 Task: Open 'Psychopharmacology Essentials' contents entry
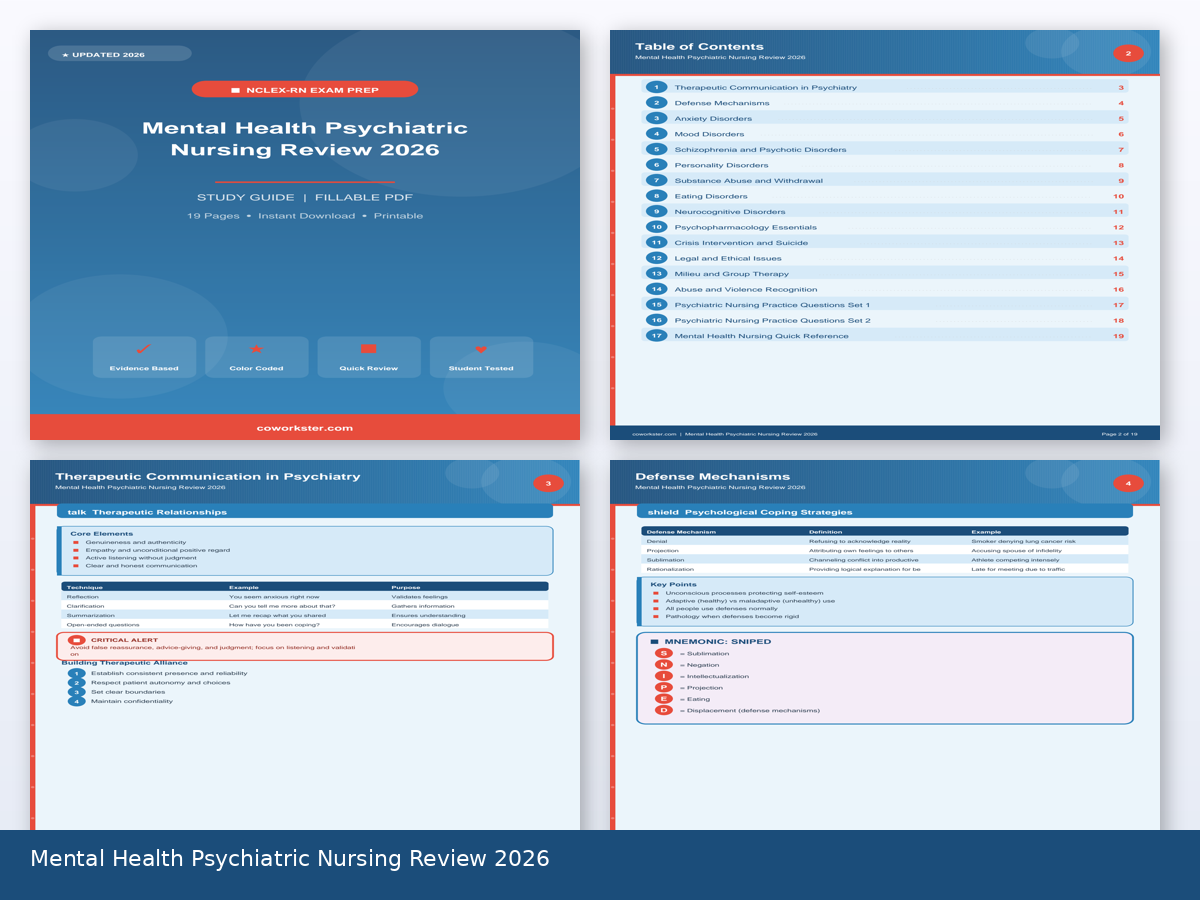click(745, 227)
